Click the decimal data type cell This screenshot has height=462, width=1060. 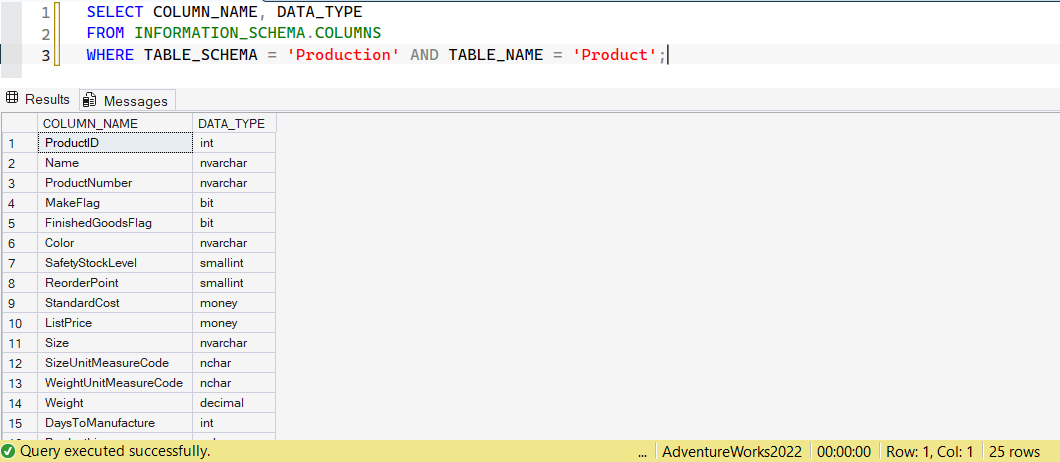pos(234,403)
